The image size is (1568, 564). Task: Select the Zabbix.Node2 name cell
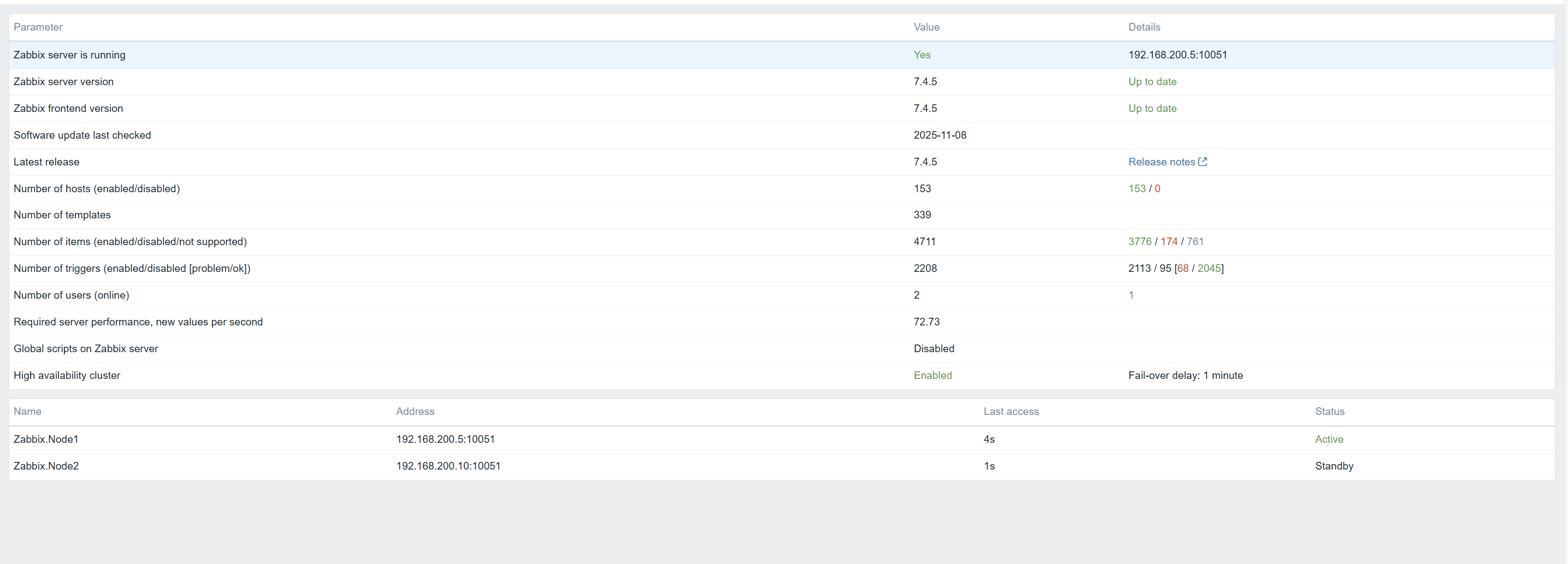46,466
